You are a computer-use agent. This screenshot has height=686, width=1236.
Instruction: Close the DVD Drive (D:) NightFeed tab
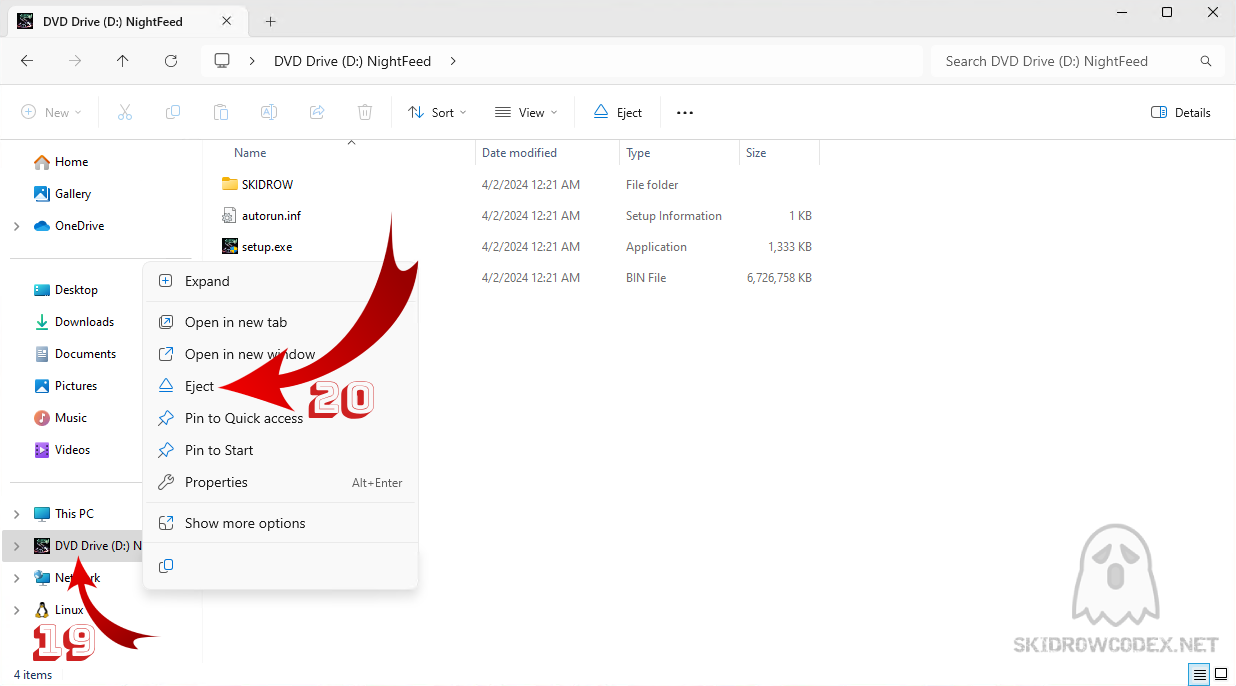coord(229,21)
